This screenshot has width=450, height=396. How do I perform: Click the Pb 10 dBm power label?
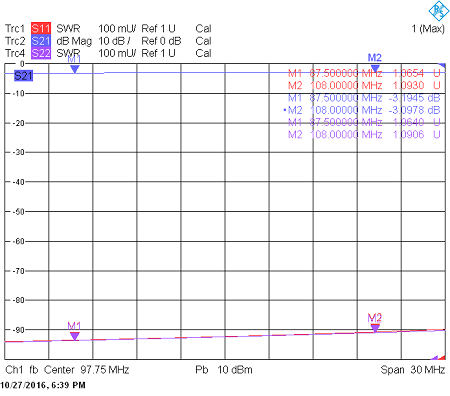click(224, 370)
